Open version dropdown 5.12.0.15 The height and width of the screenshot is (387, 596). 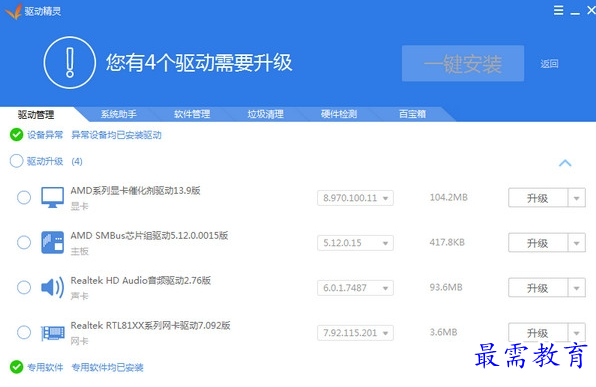pos(355,243)
